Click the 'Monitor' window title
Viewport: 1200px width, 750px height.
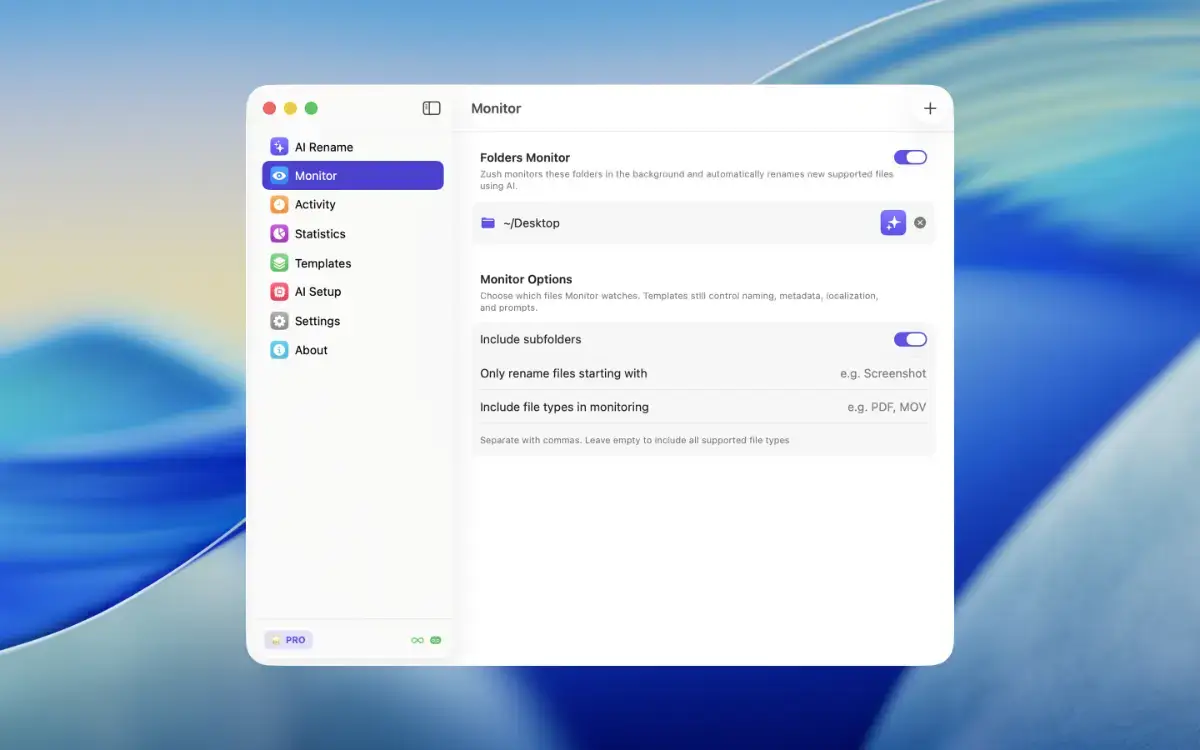(x=496, y=108)
